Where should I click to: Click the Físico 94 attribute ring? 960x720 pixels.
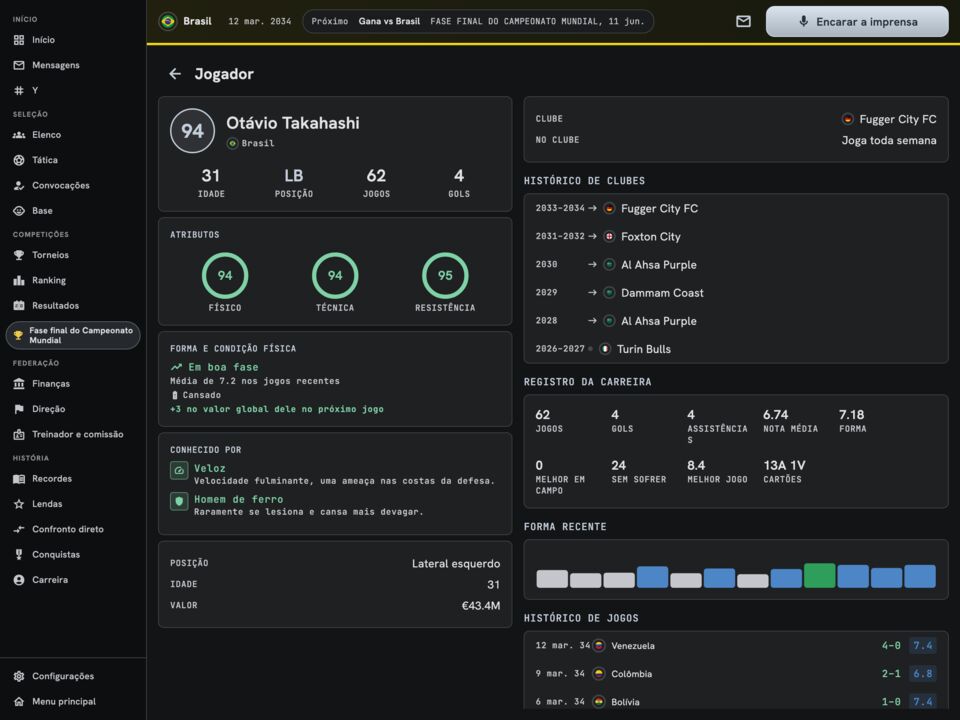[225, 276]
